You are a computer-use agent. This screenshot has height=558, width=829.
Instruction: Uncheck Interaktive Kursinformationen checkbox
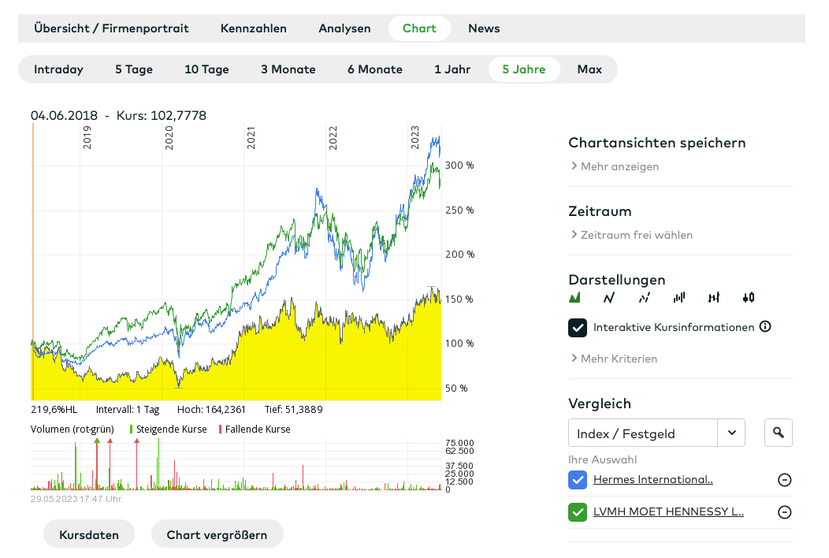pyautogui.click(x=577, y=327)
